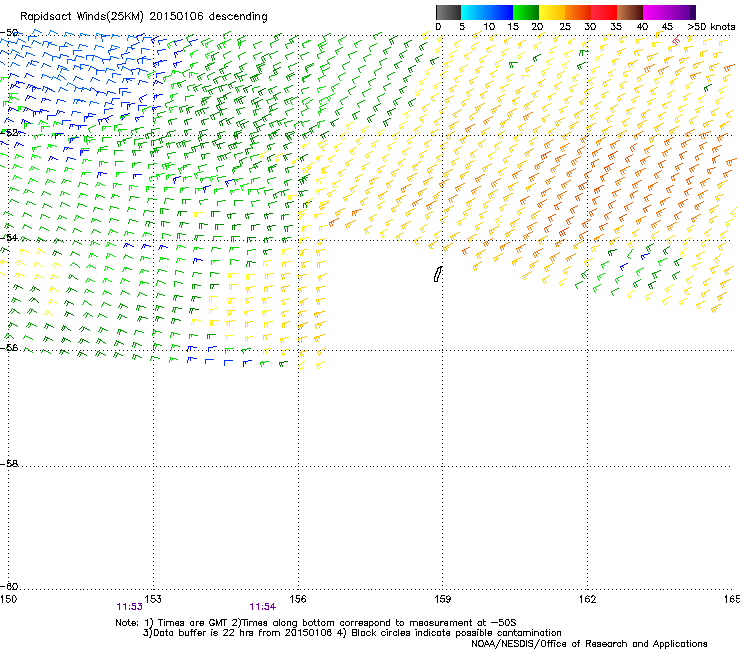This screenshot has width=740, height=650.
Task: Click longitude axis label 156
Action: pyautogui.click(x=298, y=599)
